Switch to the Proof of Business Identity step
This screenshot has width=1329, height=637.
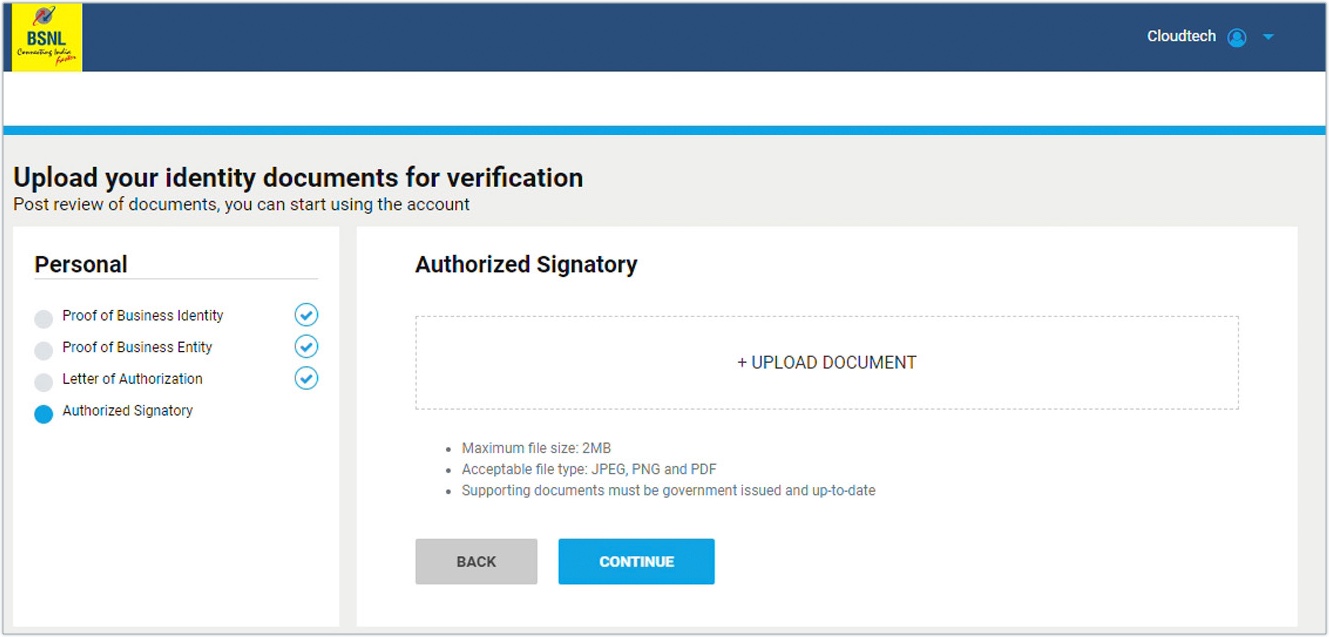coord(144,315)
